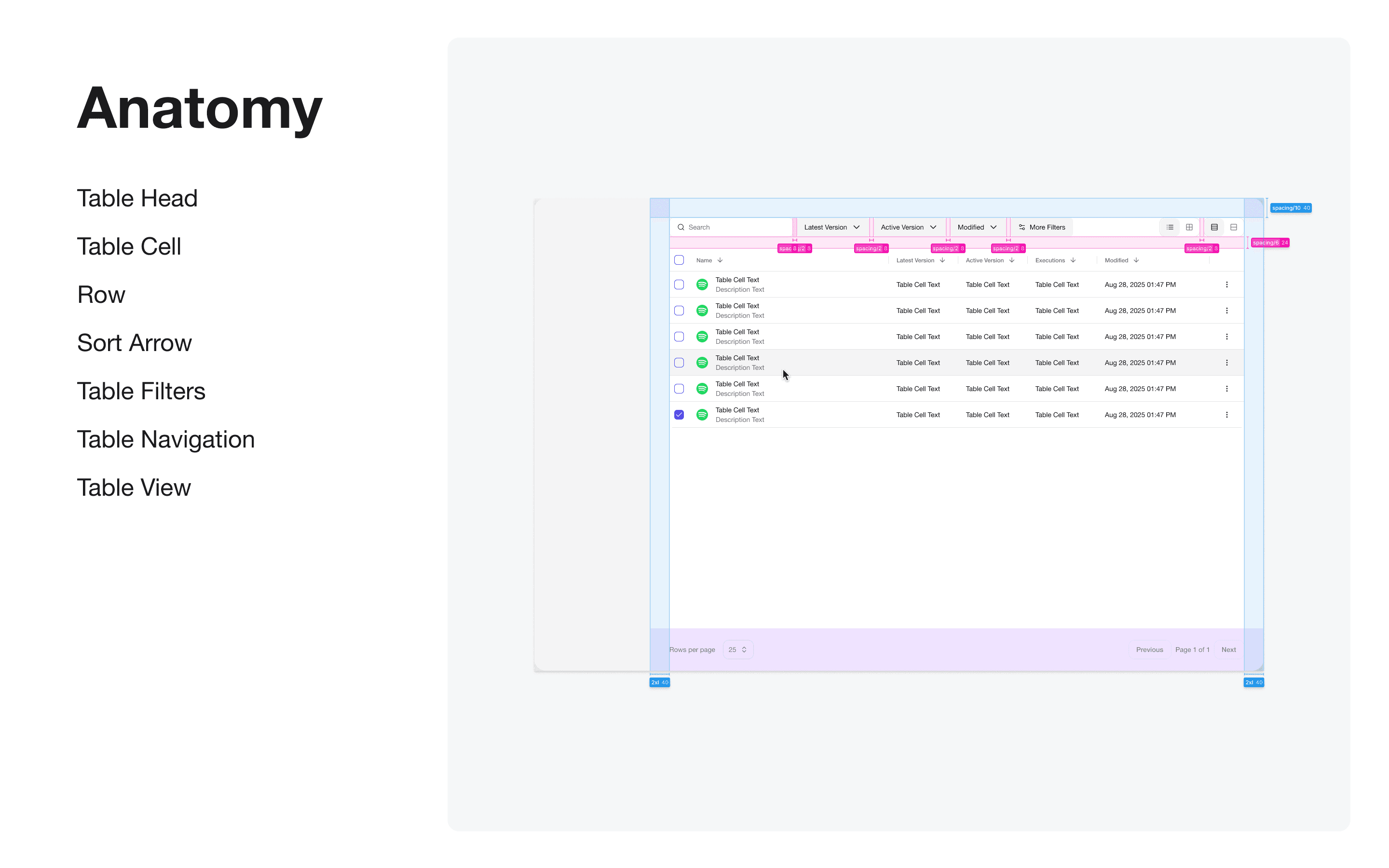
Task: Uncheck the checked last row checkbox
Action: [x=679, y=415]
